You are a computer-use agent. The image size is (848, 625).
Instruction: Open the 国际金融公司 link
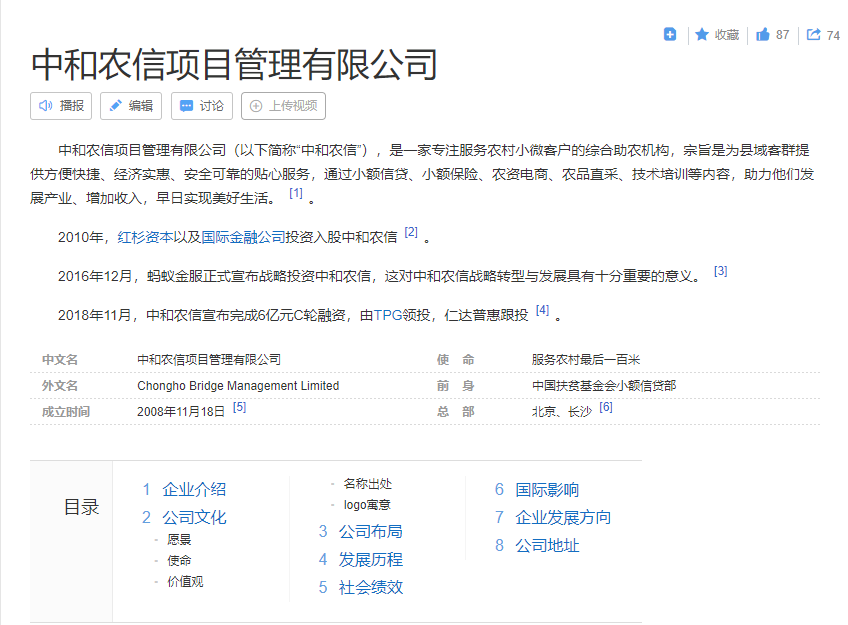pos(243,237)
